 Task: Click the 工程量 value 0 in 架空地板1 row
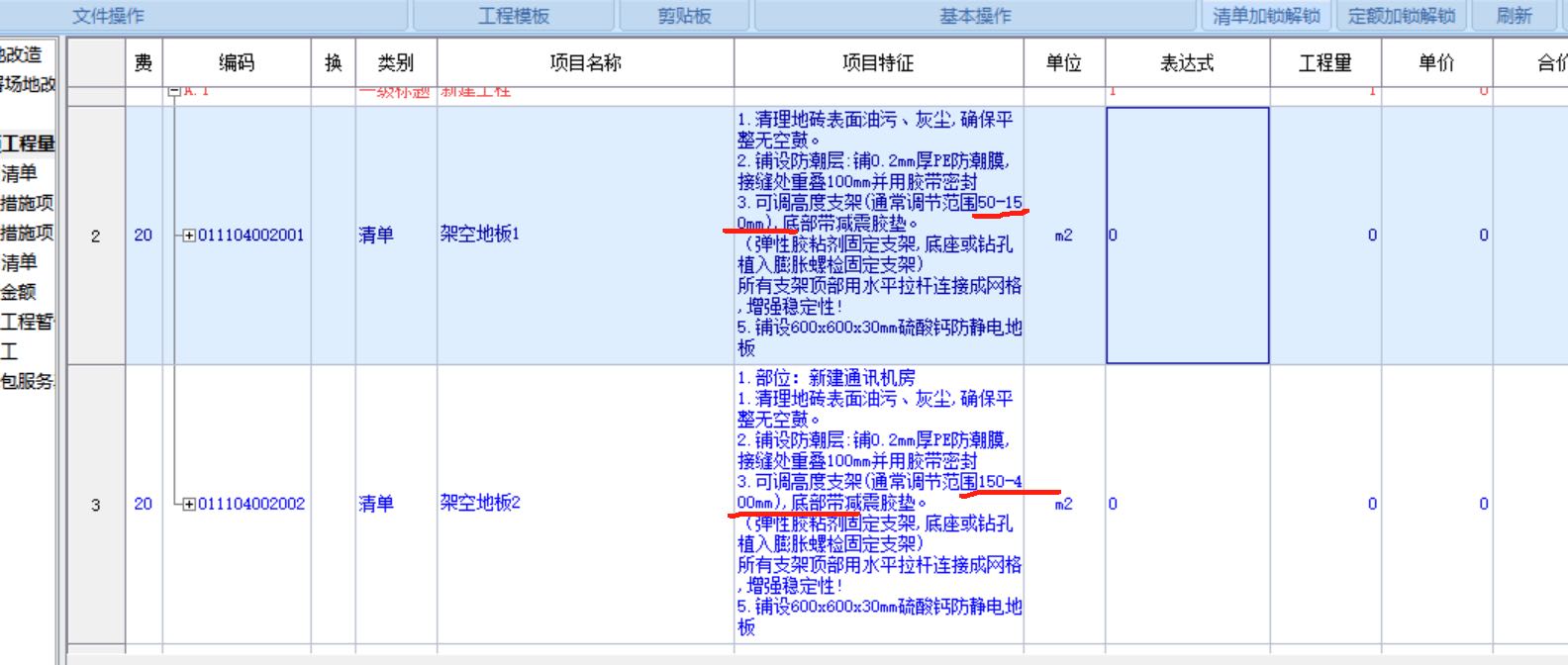(x=1325, y=236)
